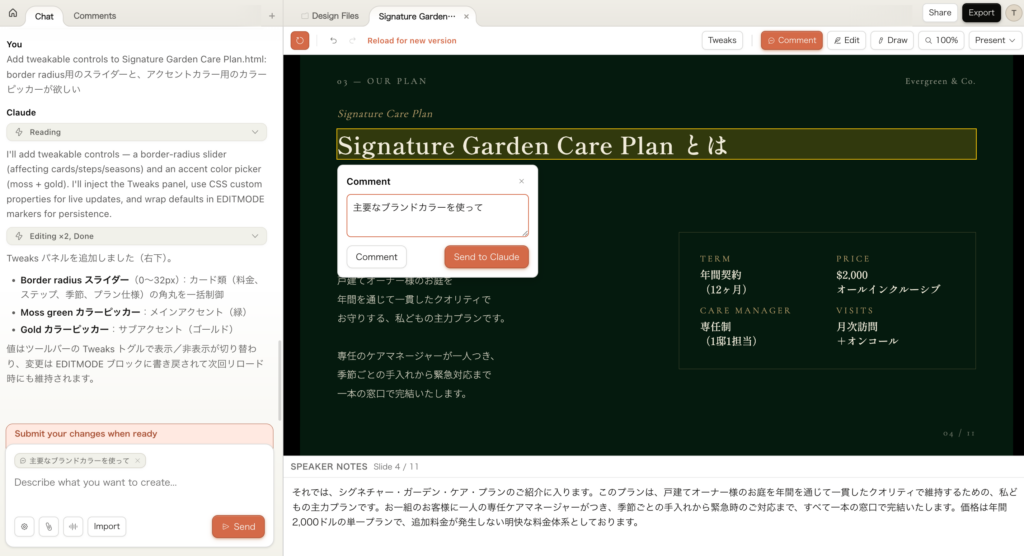
Task: Enable Draw mode in toolbar
Action: pyautogui.click(x=892, y=40)
